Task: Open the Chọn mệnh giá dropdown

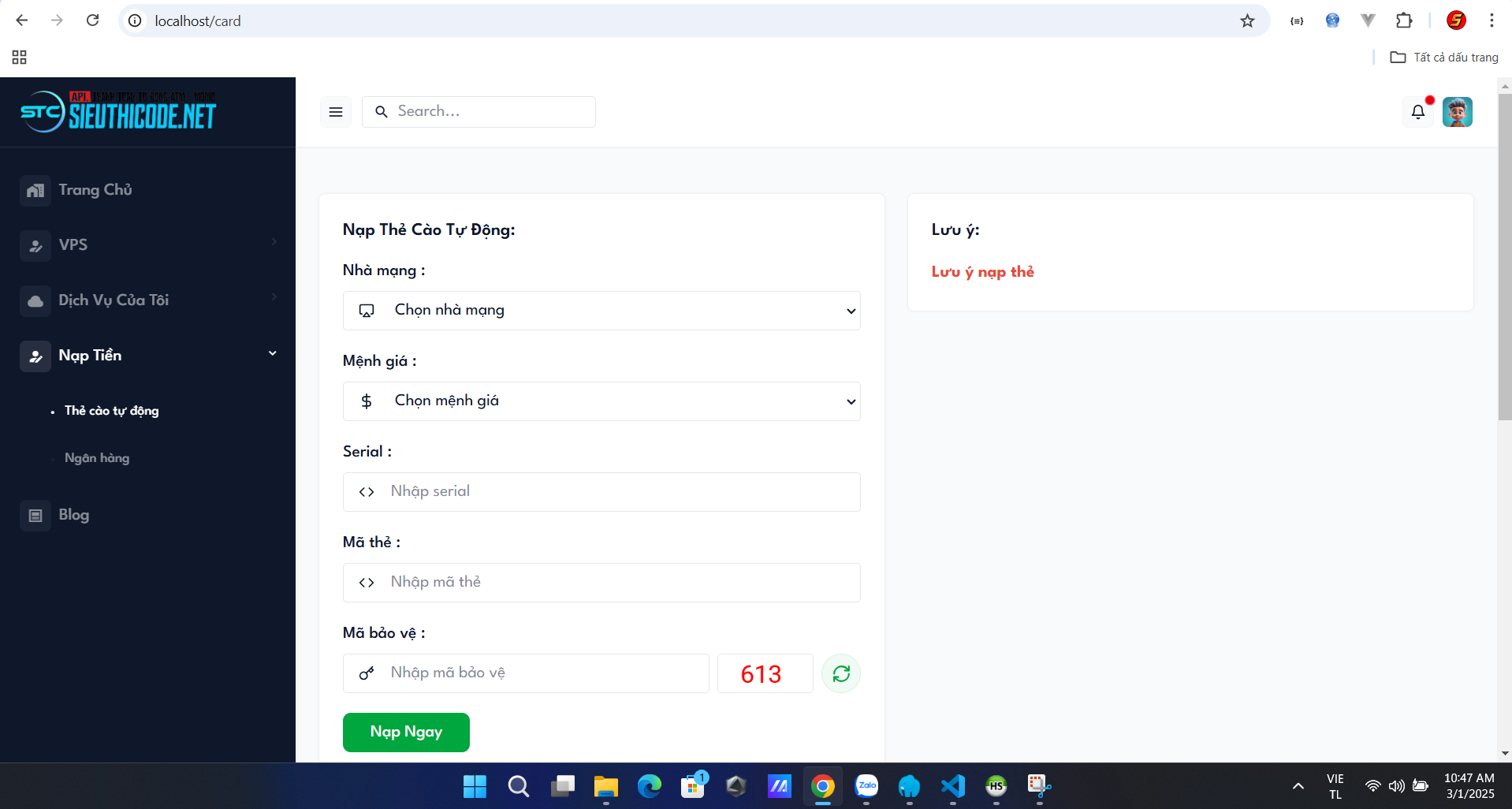Action: point(601,401)
